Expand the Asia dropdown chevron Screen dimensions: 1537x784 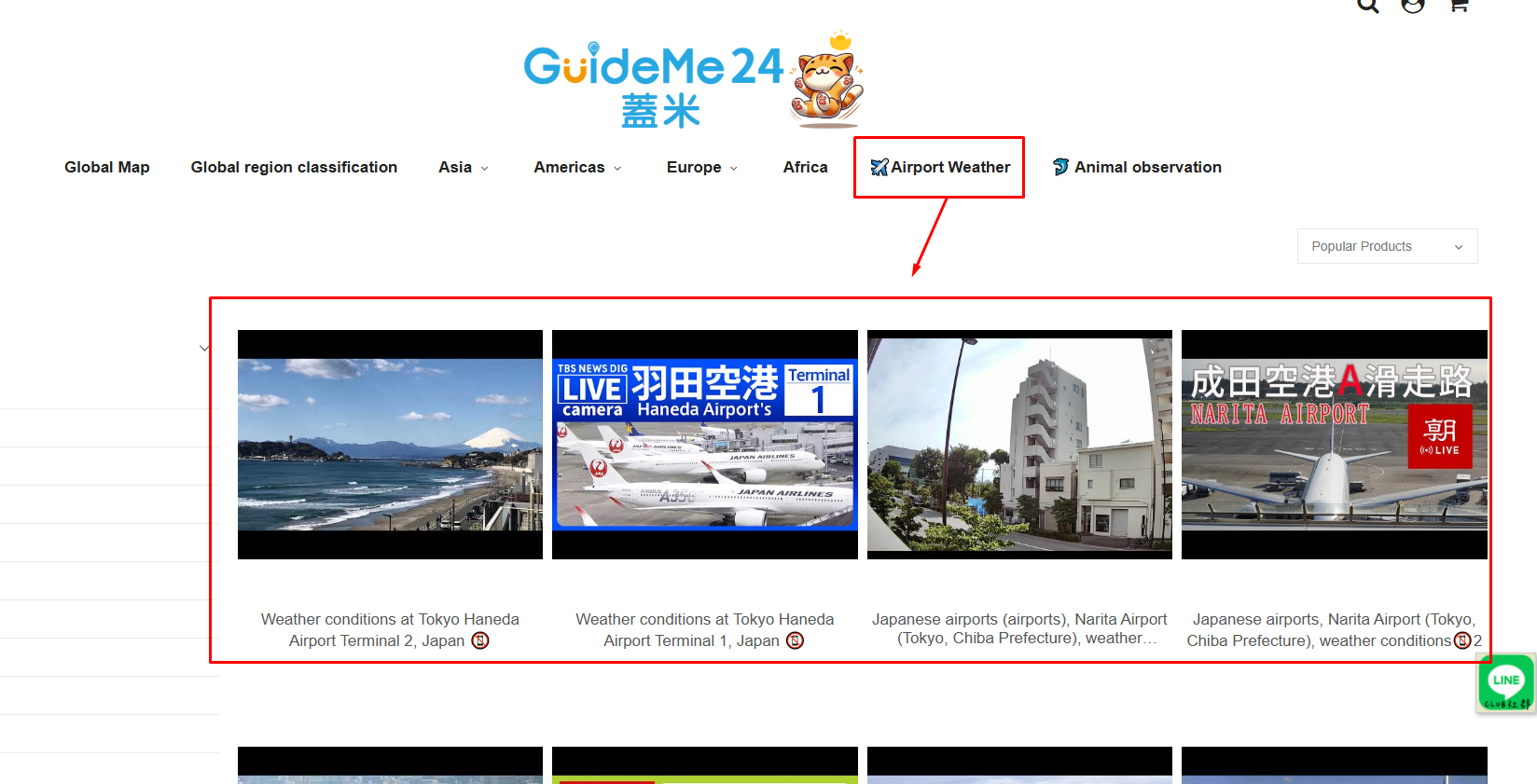484,169
